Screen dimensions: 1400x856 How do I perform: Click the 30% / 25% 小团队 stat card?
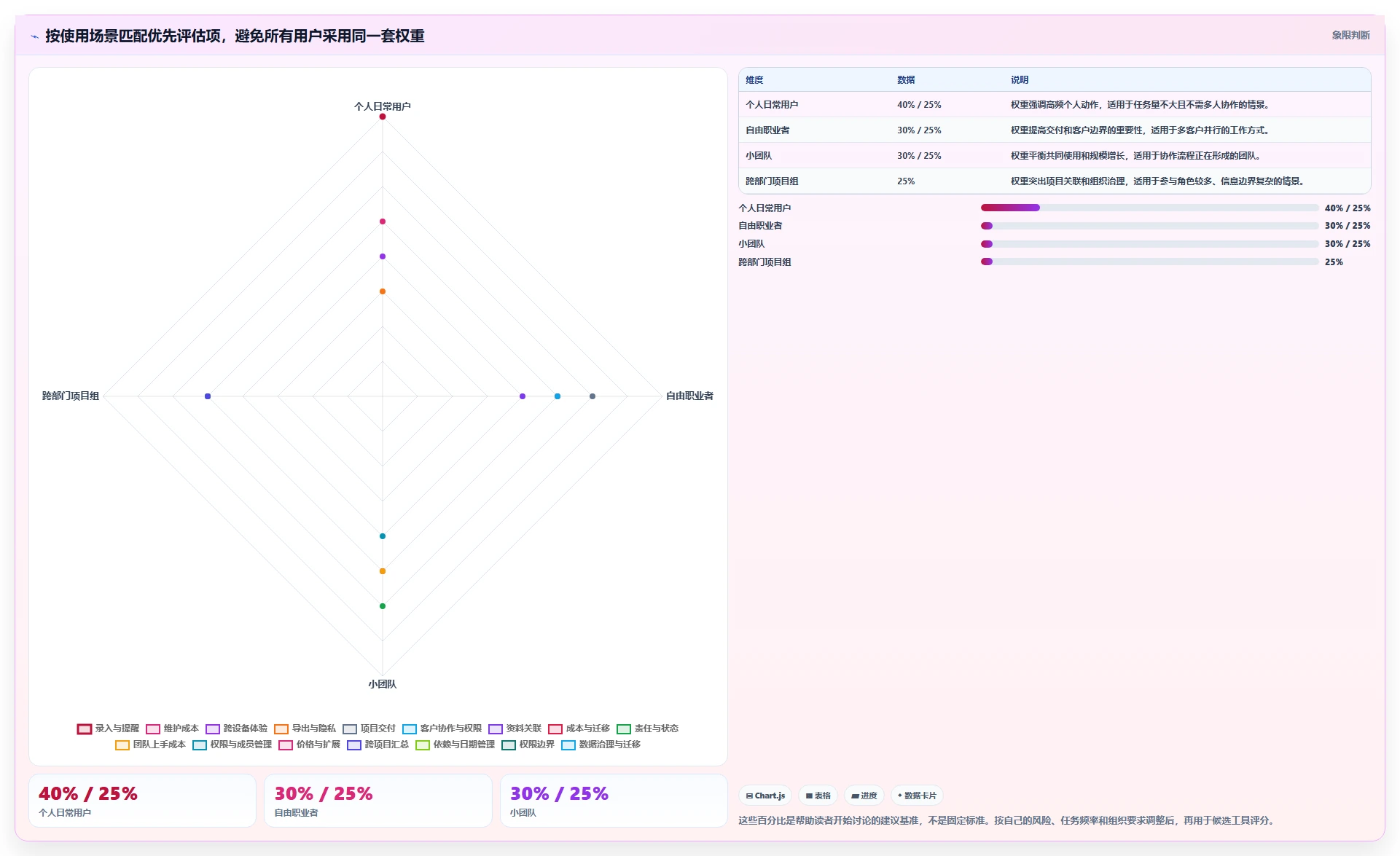tap(614, 801)
